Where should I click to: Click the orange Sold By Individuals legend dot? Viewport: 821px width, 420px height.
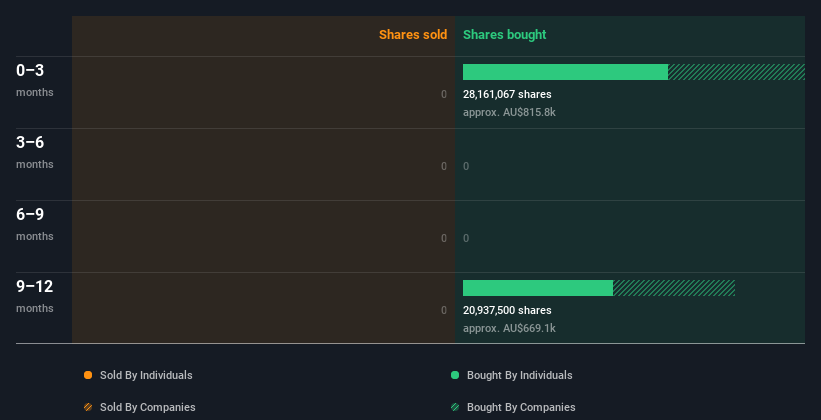(88, 375)
